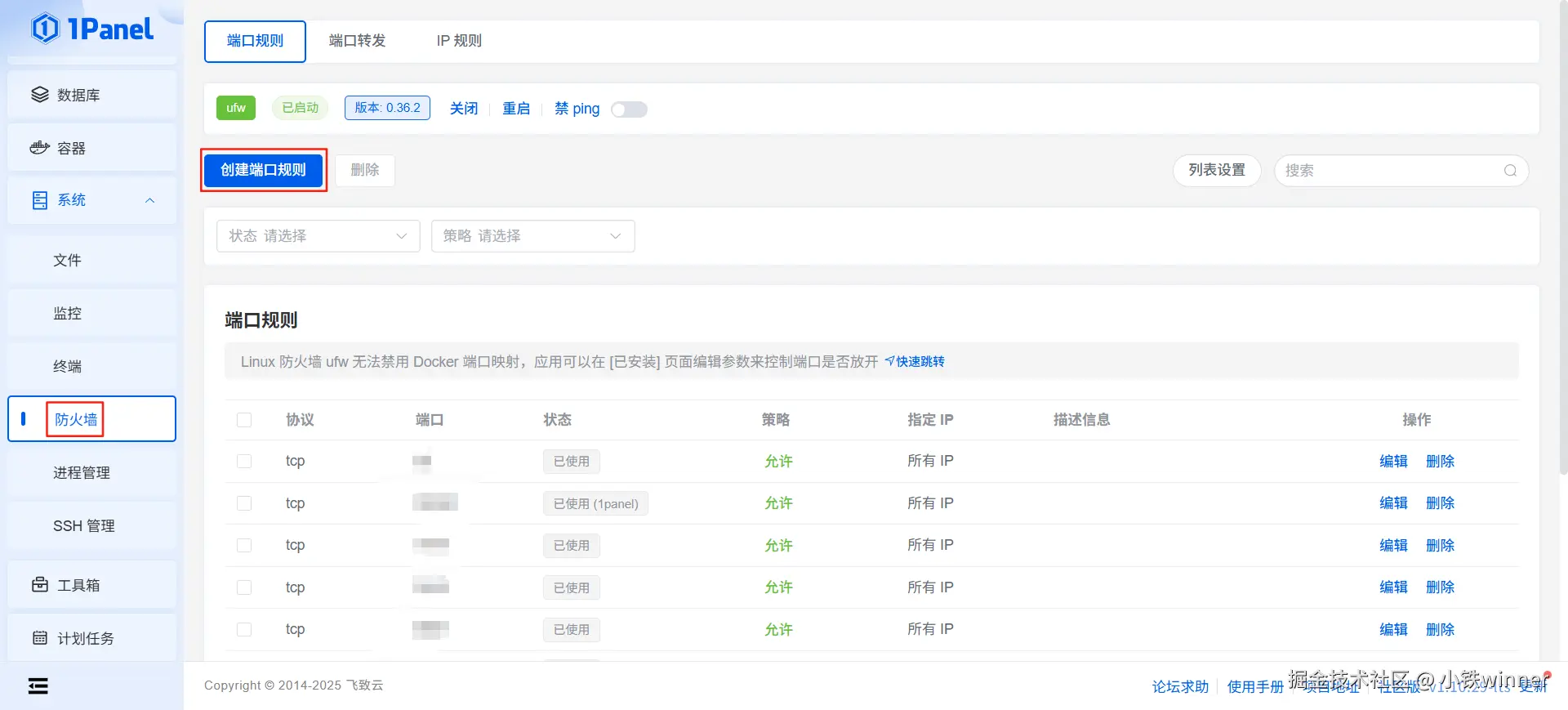Image resolution: width=1568 pixels, height=710 pixels.
Task: Check the fourth tcp row checkbox
Action: pos(244,587)
